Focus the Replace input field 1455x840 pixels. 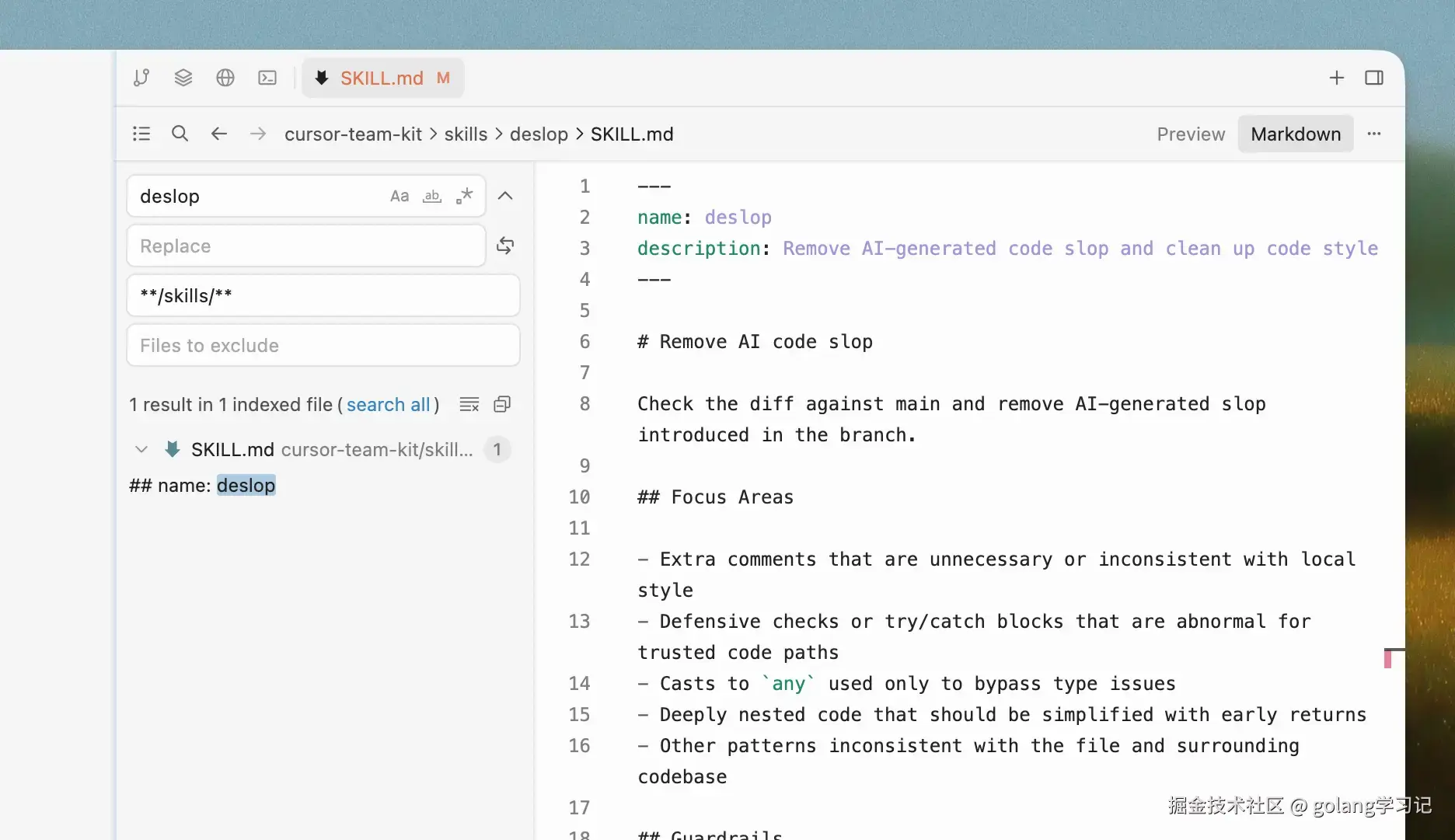pos(306,246)
